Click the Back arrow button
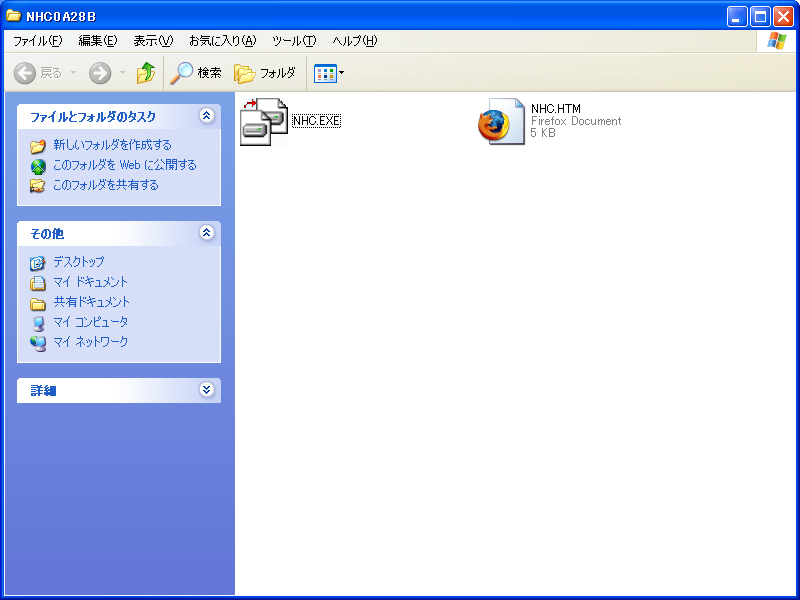 (x=26, y=73)
